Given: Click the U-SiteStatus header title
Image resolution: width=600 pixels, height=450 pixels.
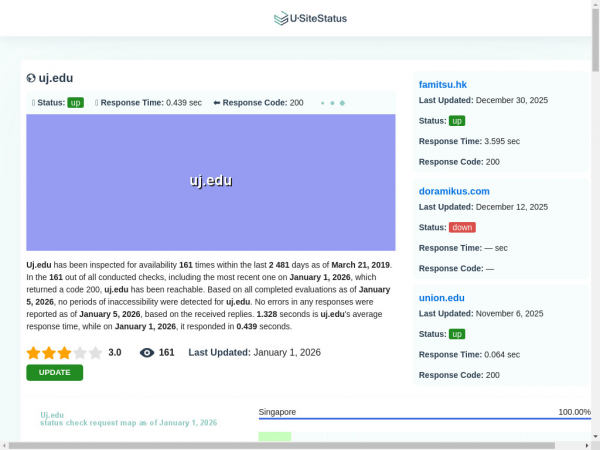Looking at the screenshot, I should pos(317,18).
